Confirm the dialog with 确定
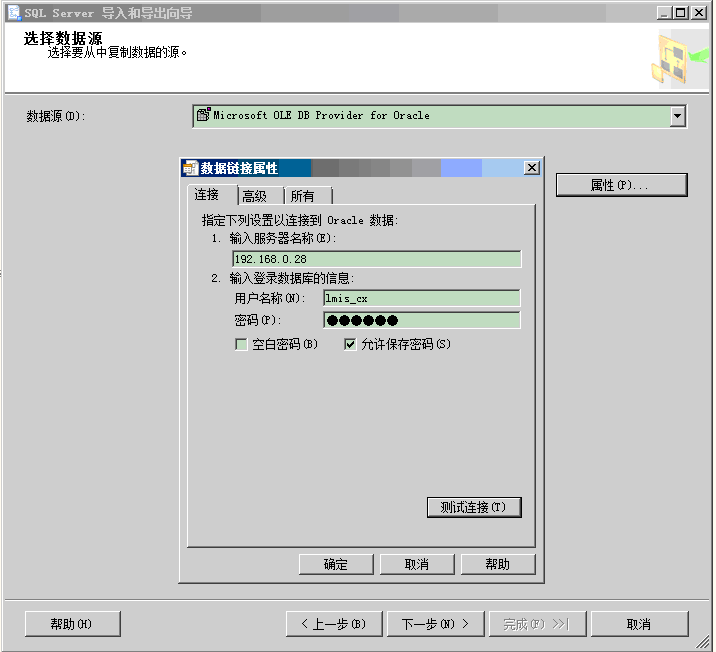This screenshot has height=652, width=716. [x=336, y=565]
